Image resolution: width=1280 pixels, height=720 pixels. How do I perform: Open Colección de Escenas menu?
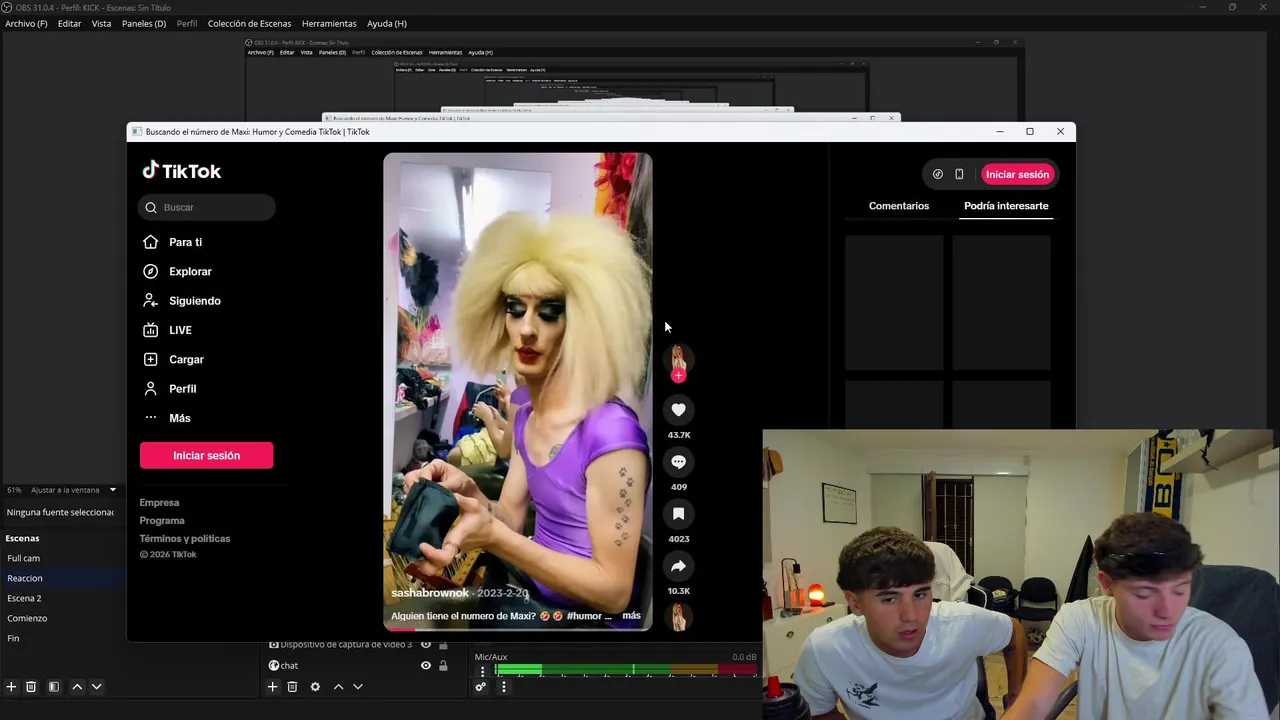click(249, 24)
